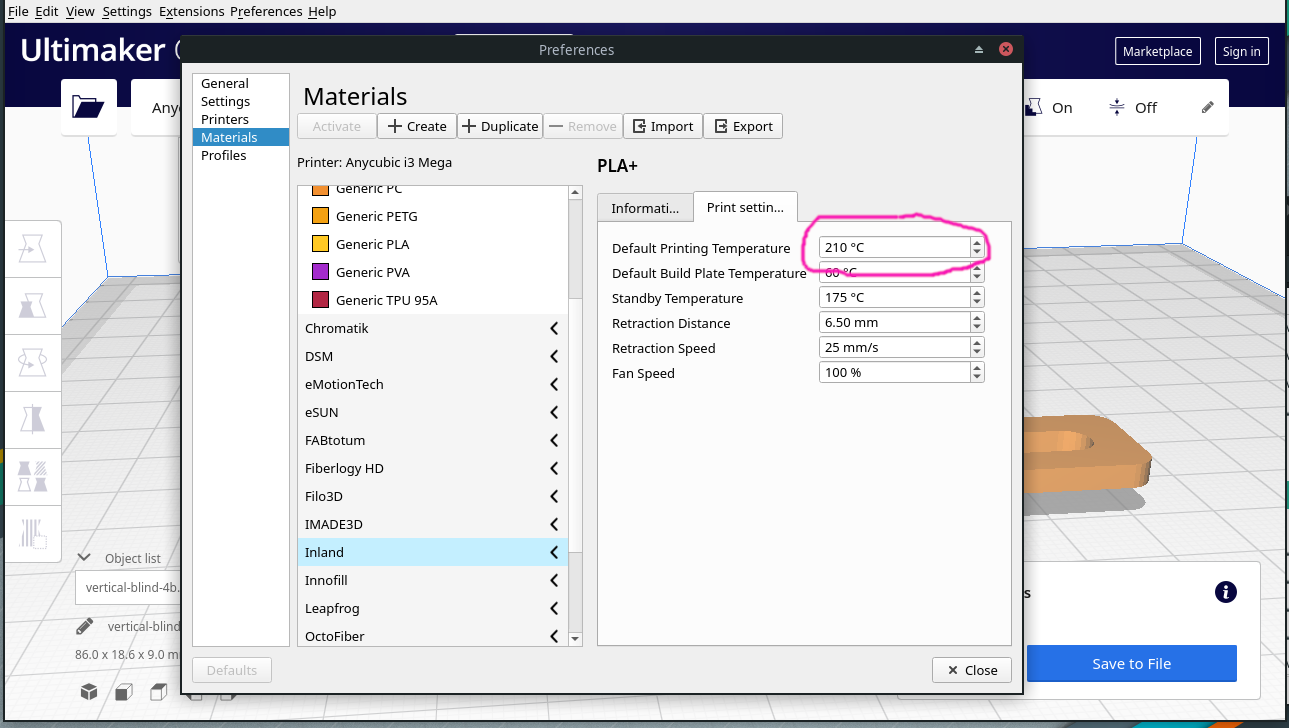
Task: Expand the Fiberlogy HD brand chevron
Action: point(554,468)
